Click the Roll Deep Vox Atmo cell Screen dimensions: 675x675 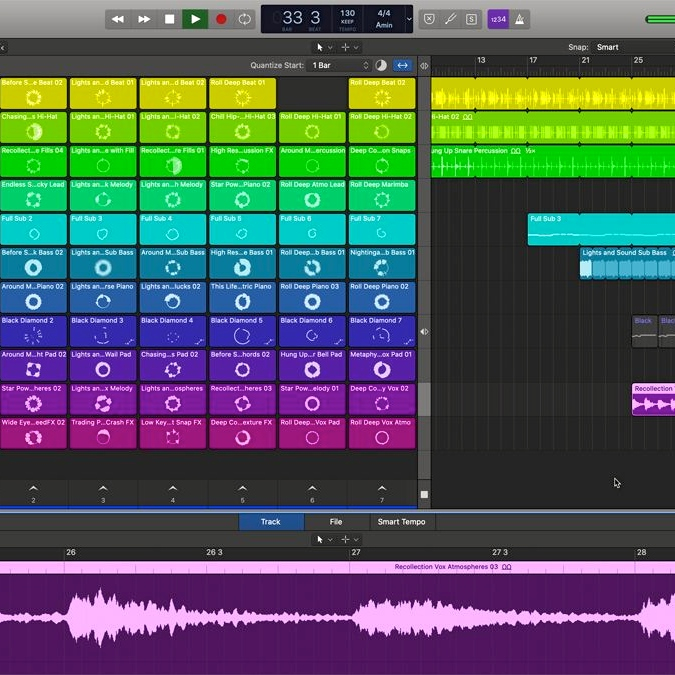pyautogui.click(x=382, y=433)
